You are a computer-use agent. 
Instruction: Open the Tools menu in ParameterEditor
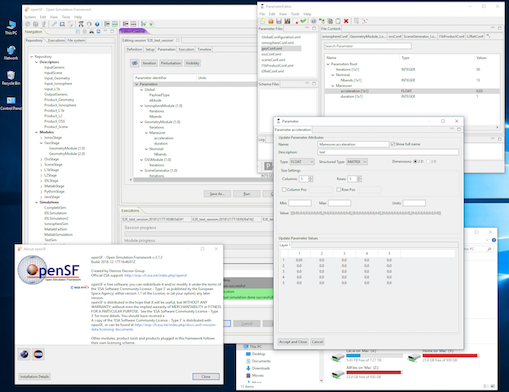pos(295,14)
